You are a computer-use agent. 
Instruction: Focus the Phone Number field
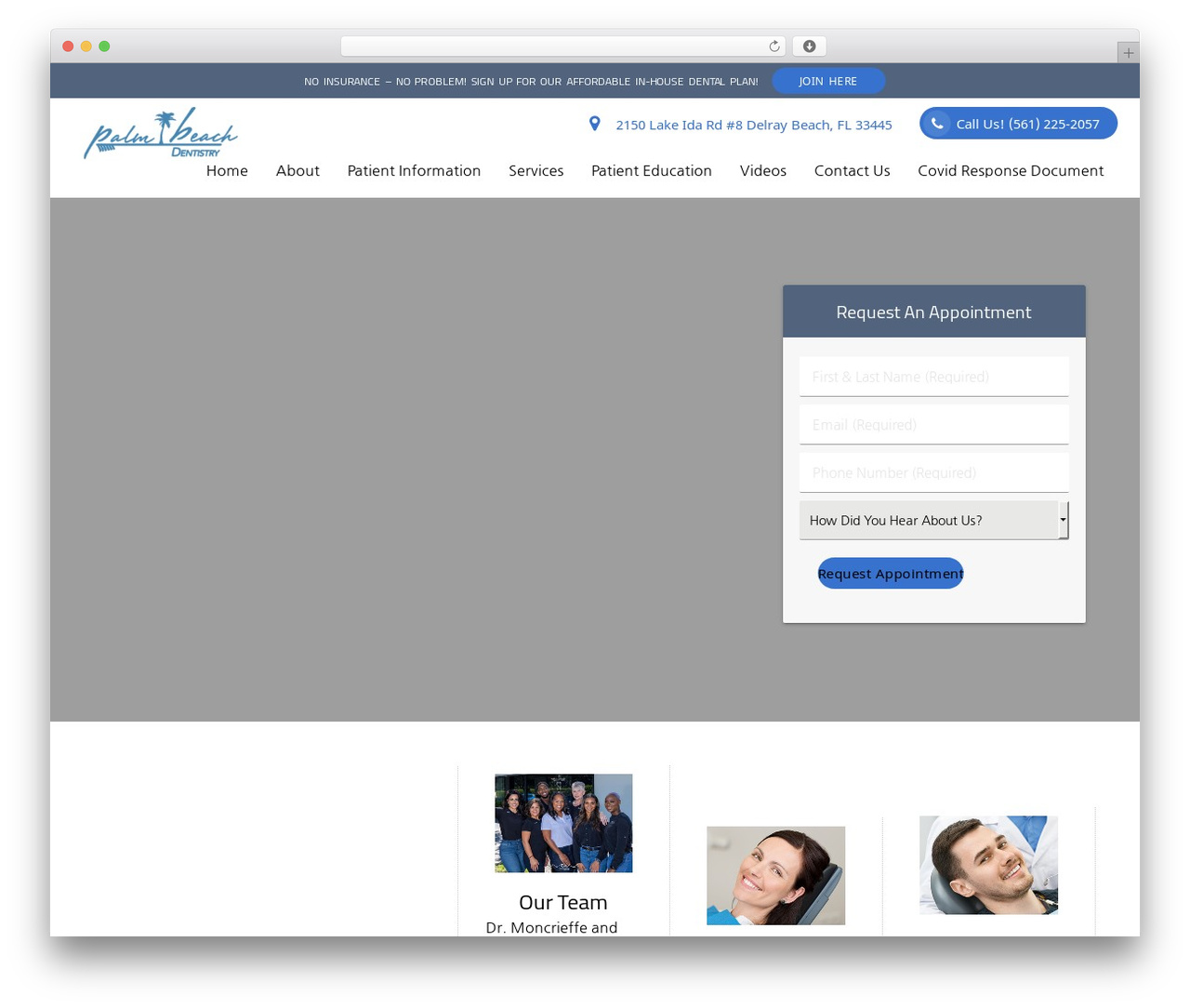(x=933, y=473)
